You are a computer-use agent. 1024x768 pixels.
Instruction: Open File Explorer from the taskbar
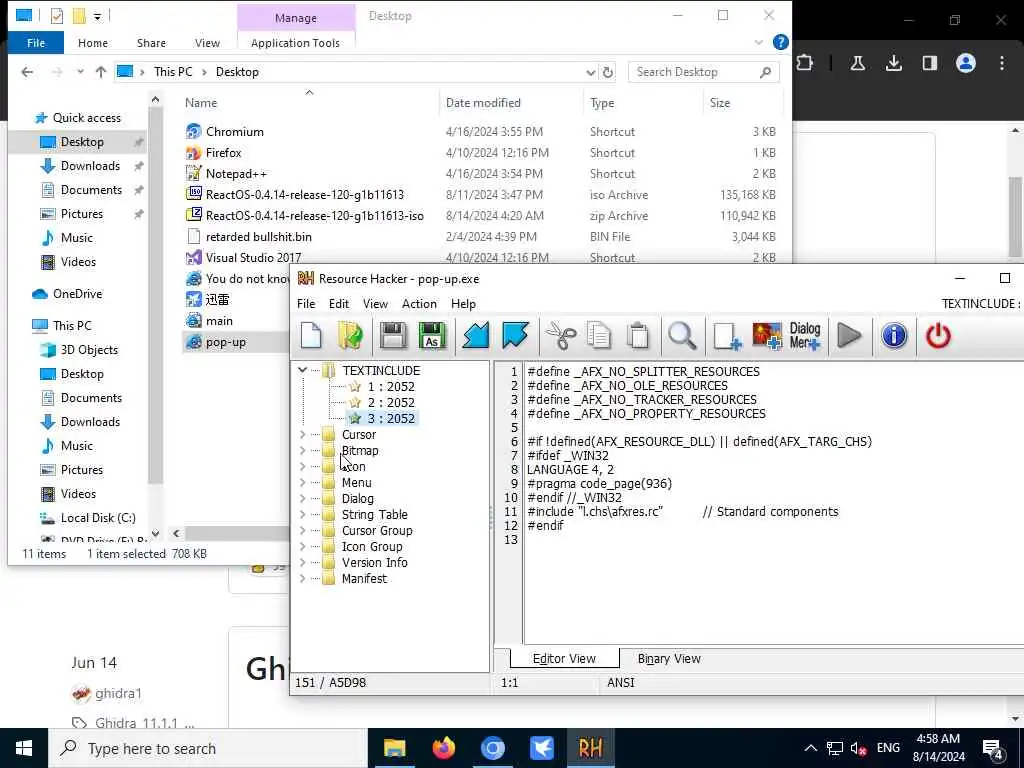[x=394, y=748]
